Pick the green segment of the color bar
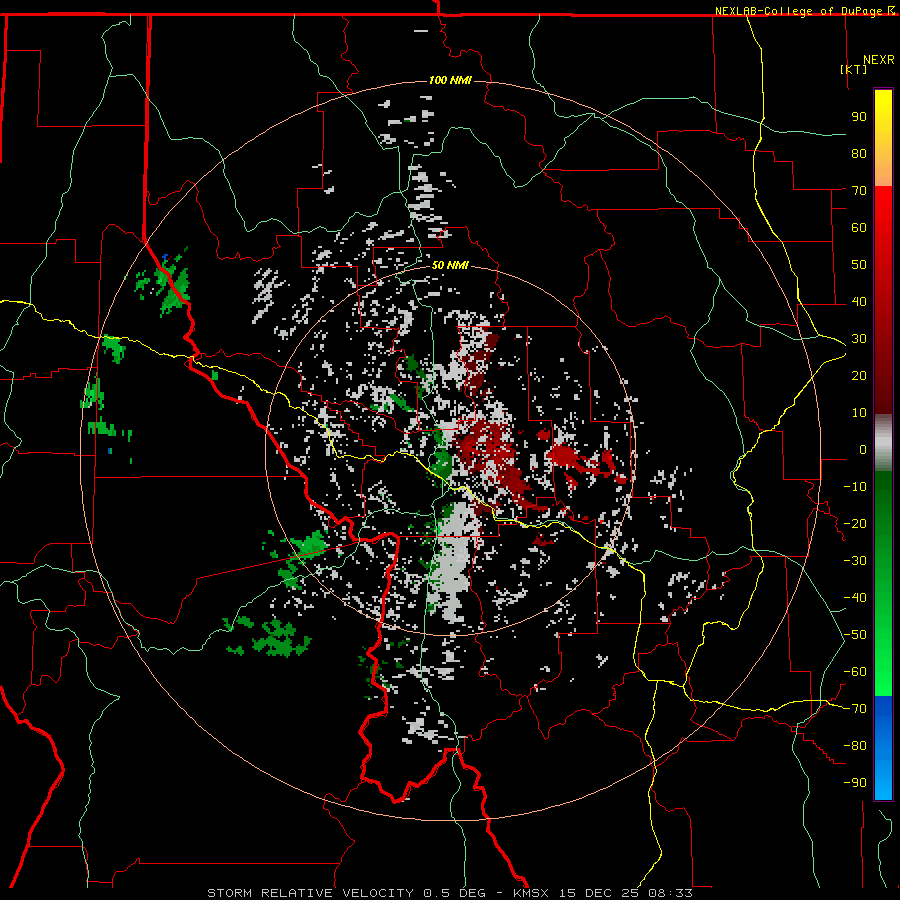The height and width of the screenshot is (900, 900). click(883, 584)
